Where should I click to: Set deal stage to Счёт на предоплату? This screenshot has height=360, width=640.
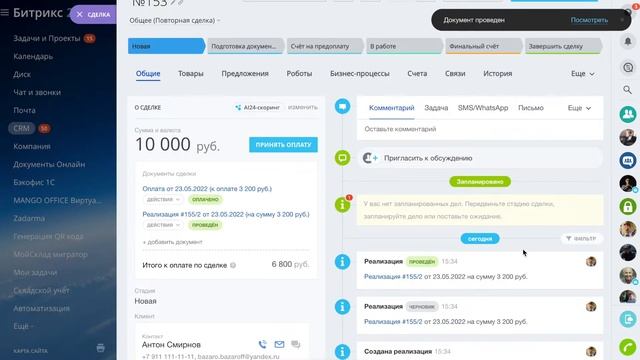324,46
